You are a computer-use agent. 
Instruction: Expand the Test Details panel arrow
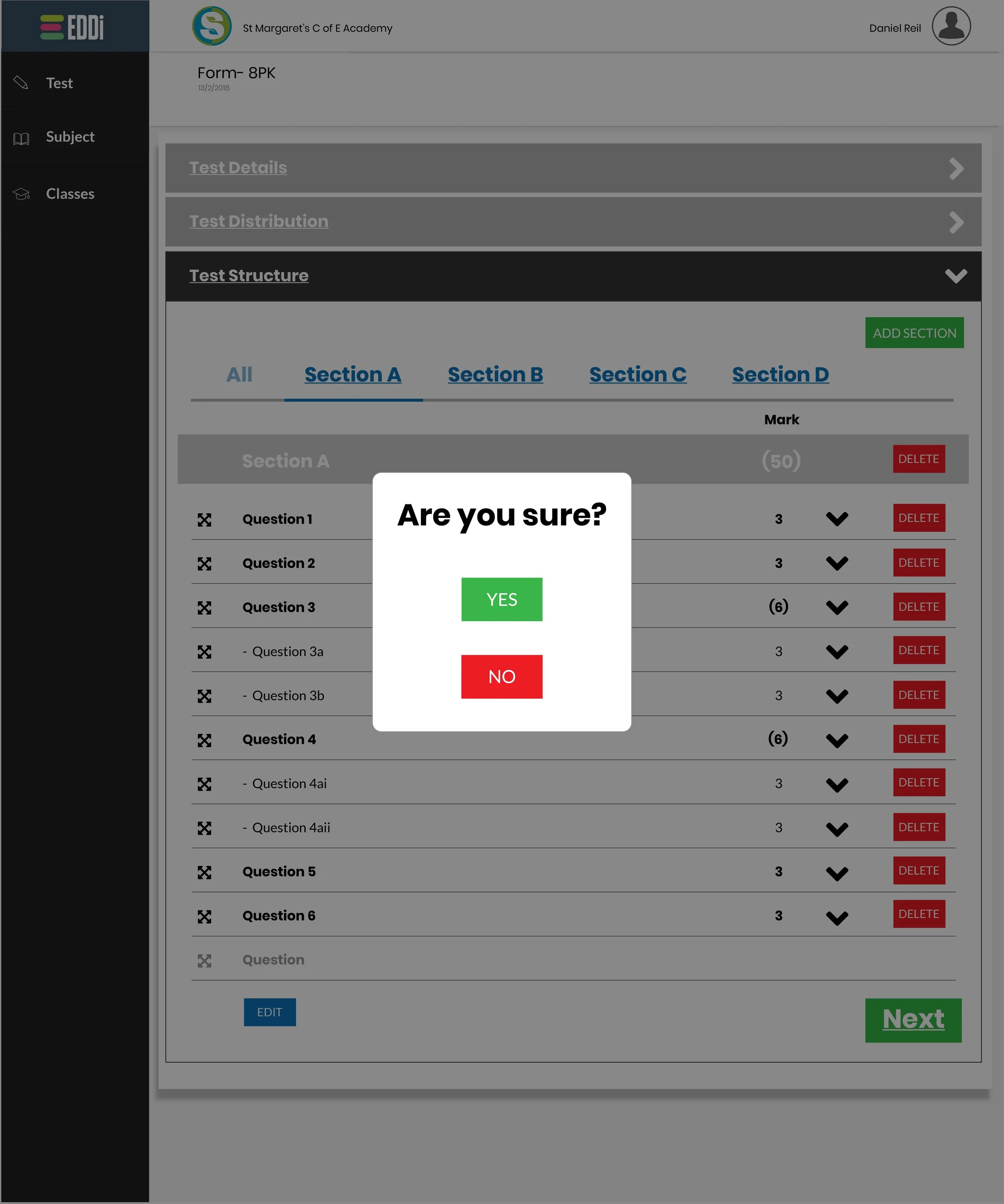(955, 169)
